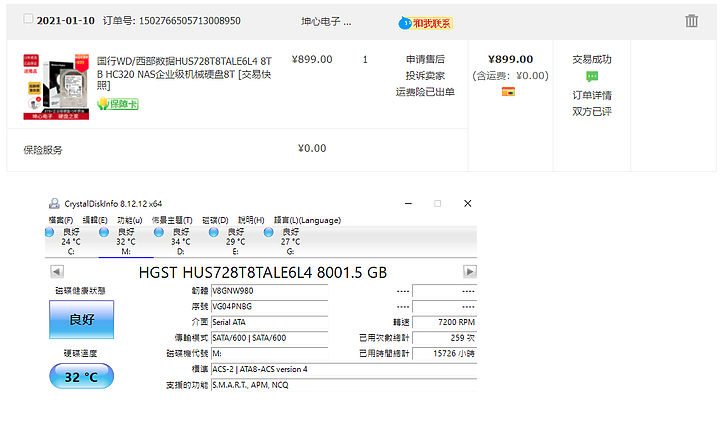Click the standard field ACS-2 | ATA8-ACS version 4
This screenshot has width=720, height=440.
coord(344,369)
